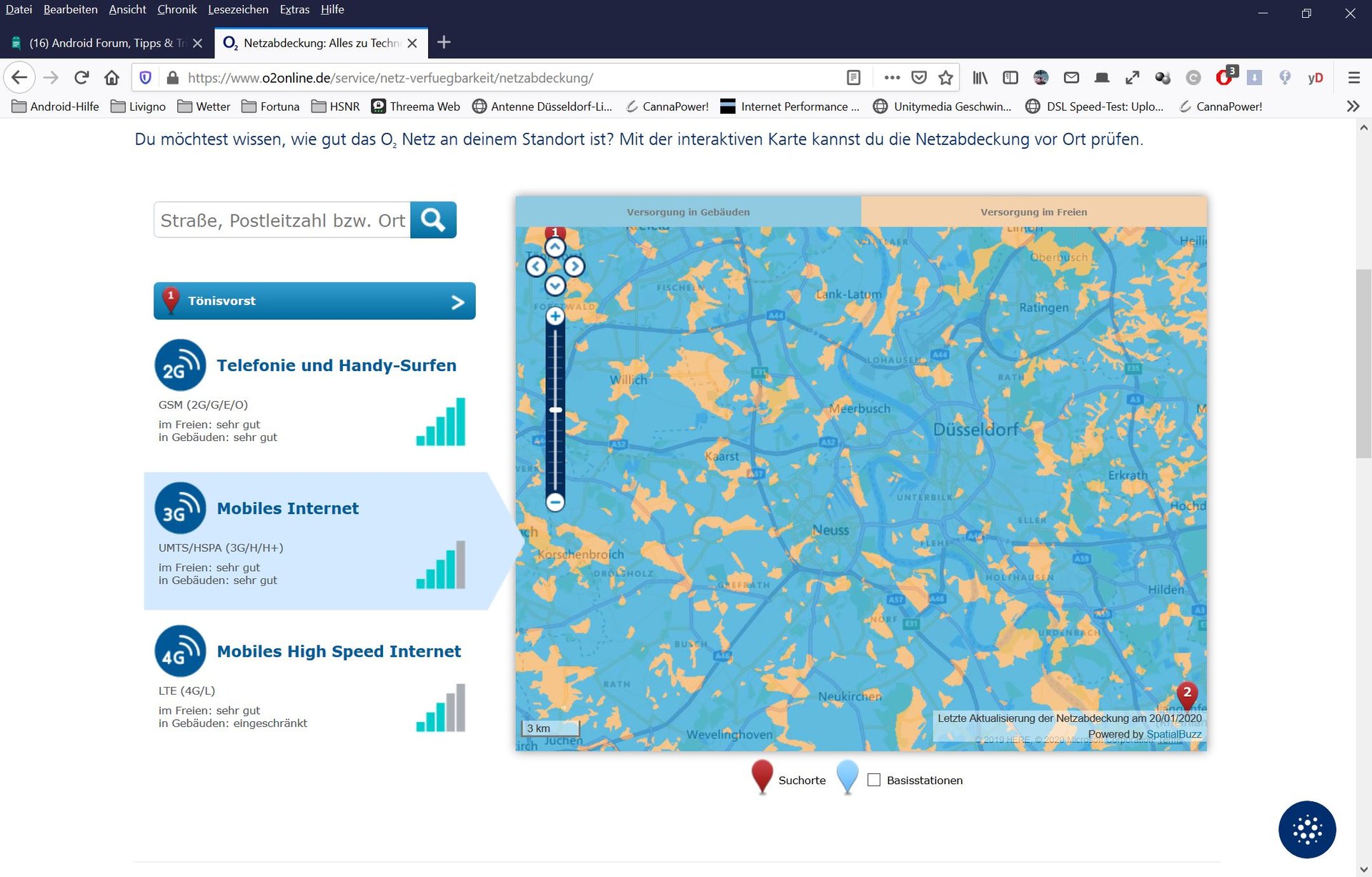Open Internet Performance bookmark

(x=790, y=106)
